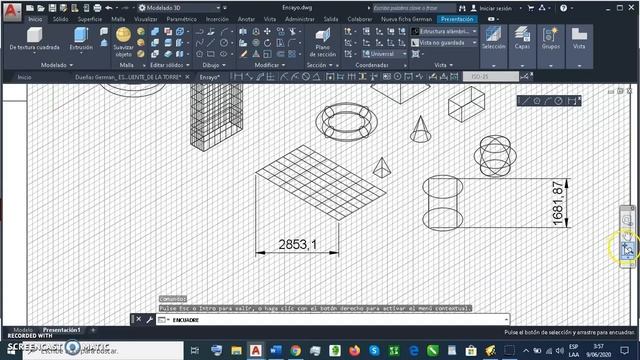Viewport: 640px width, 360px height.
Task: Open the Vista no guardada dropdown
Action: (444, 42)
